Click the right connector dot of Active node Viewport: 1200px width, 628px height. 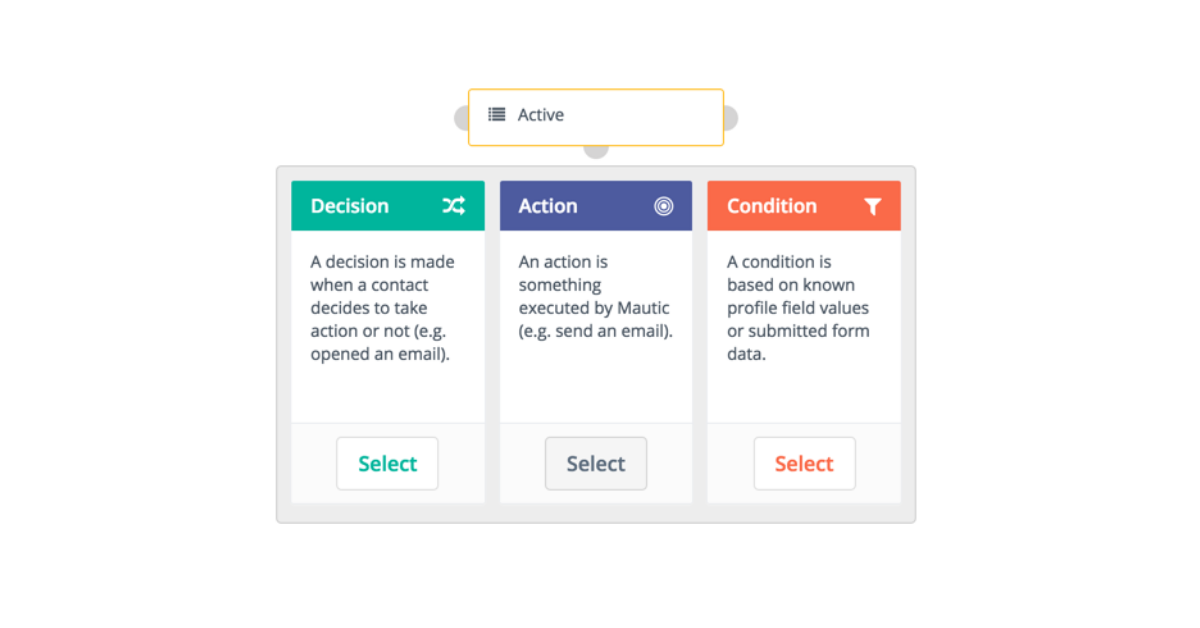click(x=730, y=118)
